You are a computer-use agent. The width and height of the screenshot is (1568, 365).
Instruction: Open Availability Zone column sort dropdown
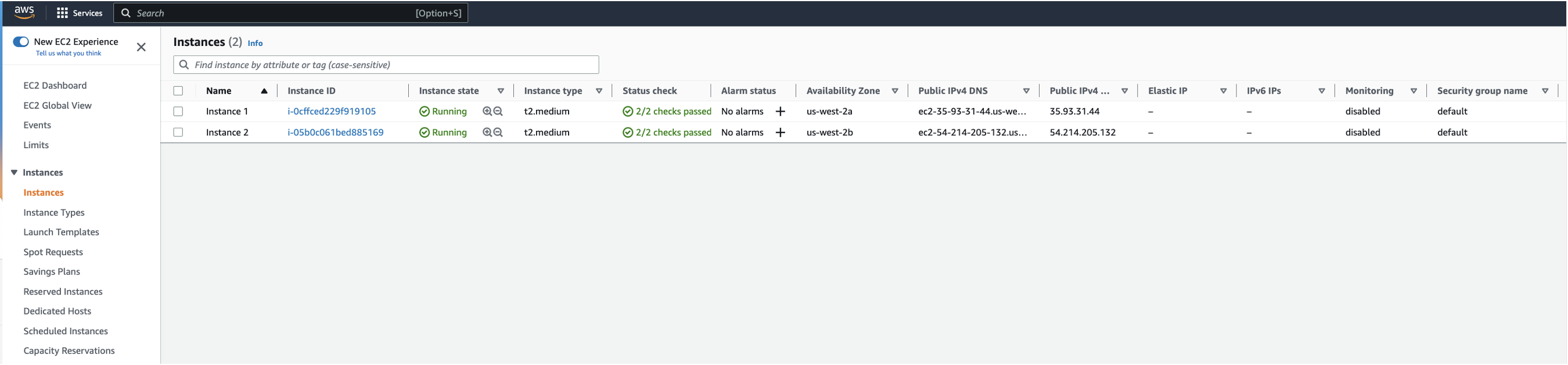(895, 91)
